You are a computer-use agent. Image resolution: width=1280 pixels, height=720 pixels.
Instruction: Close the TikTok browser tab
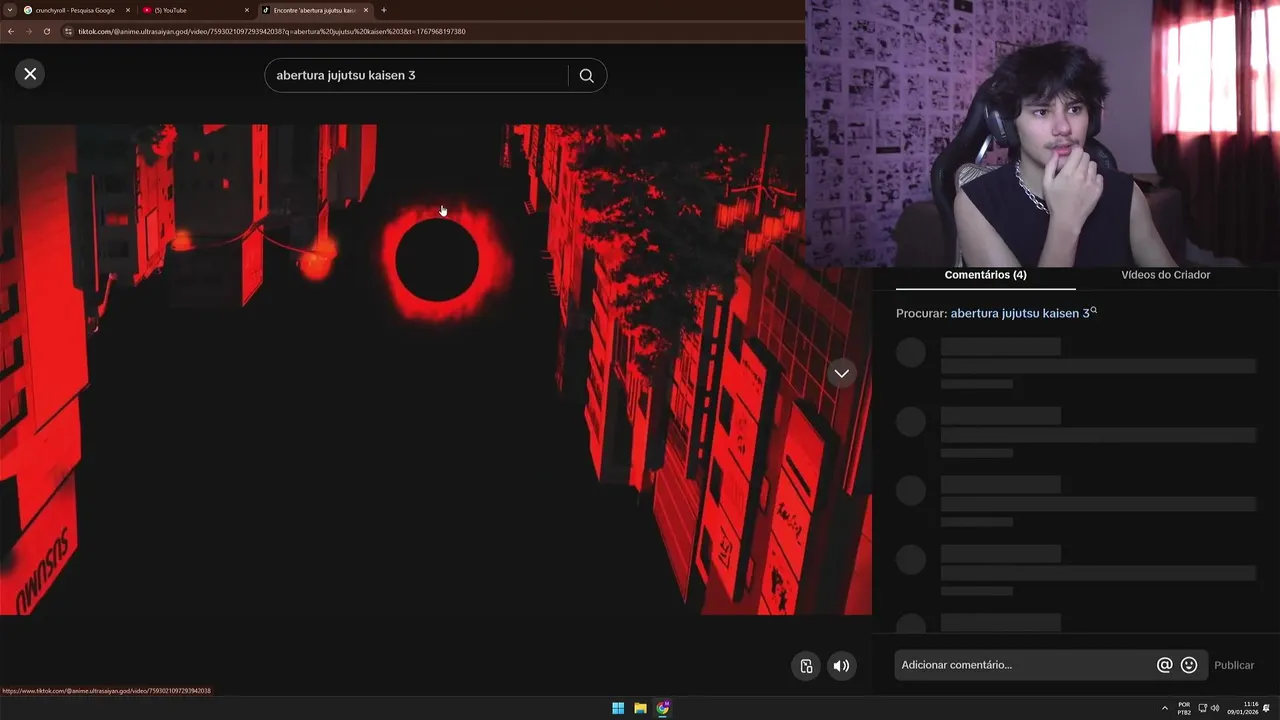pyautogui.click(x=366, y=10)
